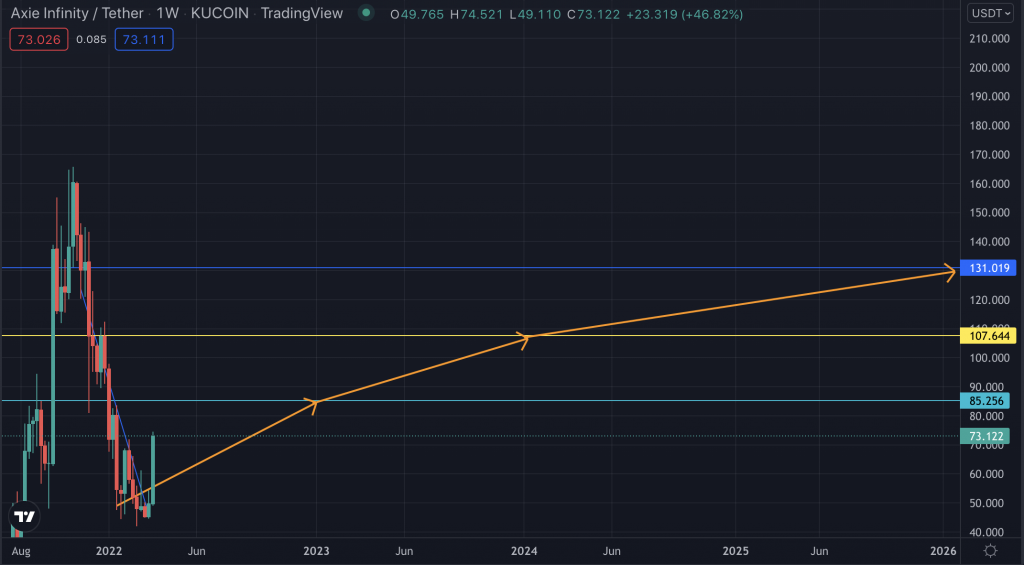Screen dimensions: 1024x565
Task: Click the TradingView logo icon
Action: [x=25, y=517]
